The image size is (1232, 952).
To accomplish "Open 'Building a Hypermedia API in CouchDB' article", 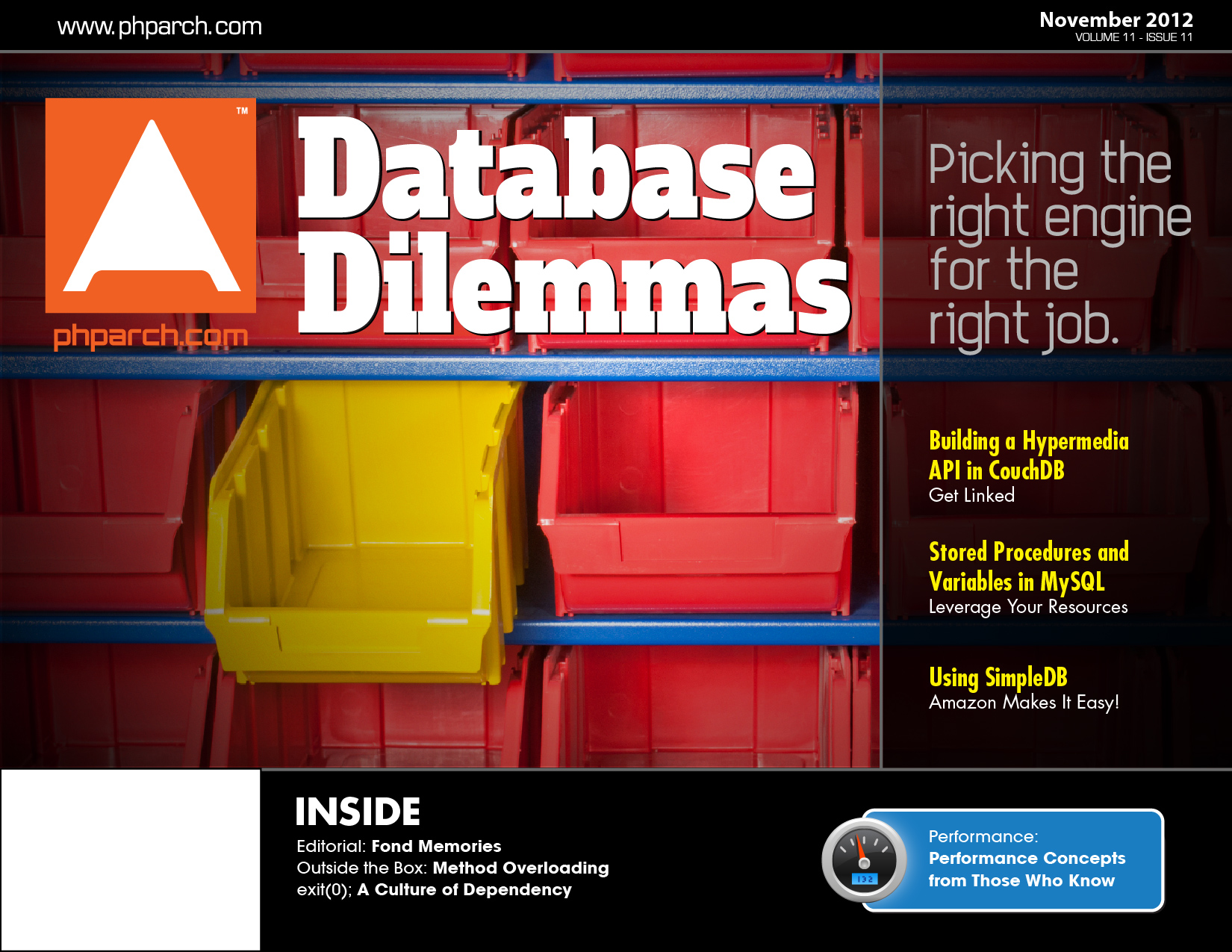I will pos(1028,455).
